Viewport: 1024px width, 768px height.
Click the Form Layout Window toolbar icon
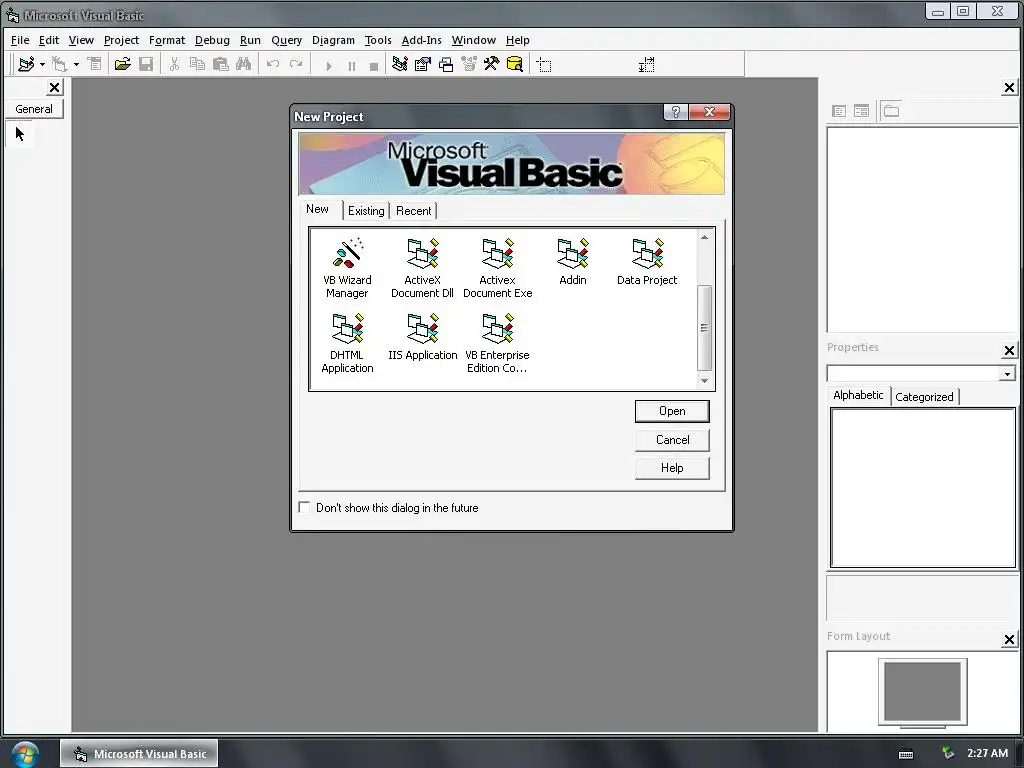[x=446, y=64]
